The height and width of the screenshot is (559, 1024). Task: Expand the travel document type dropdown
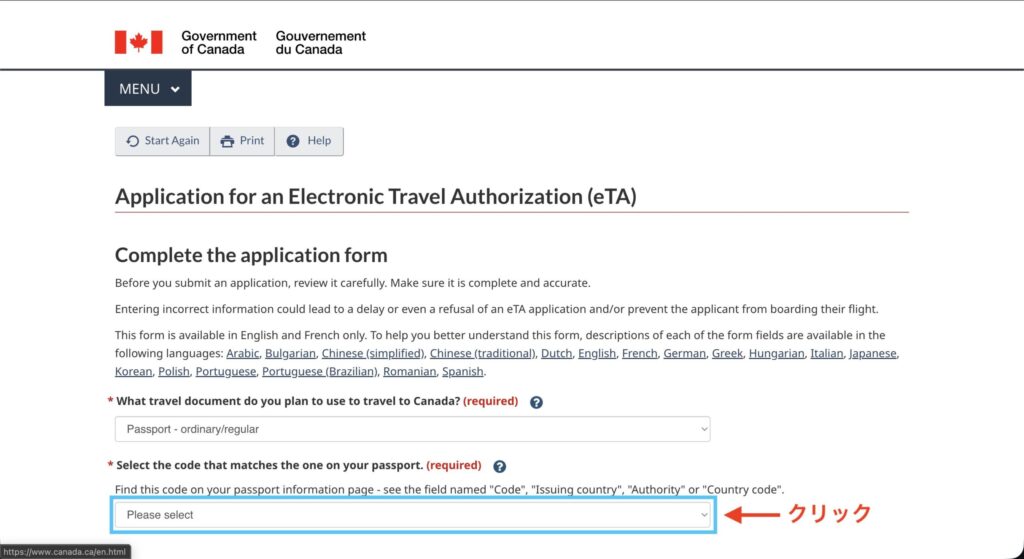pos(412,429)
